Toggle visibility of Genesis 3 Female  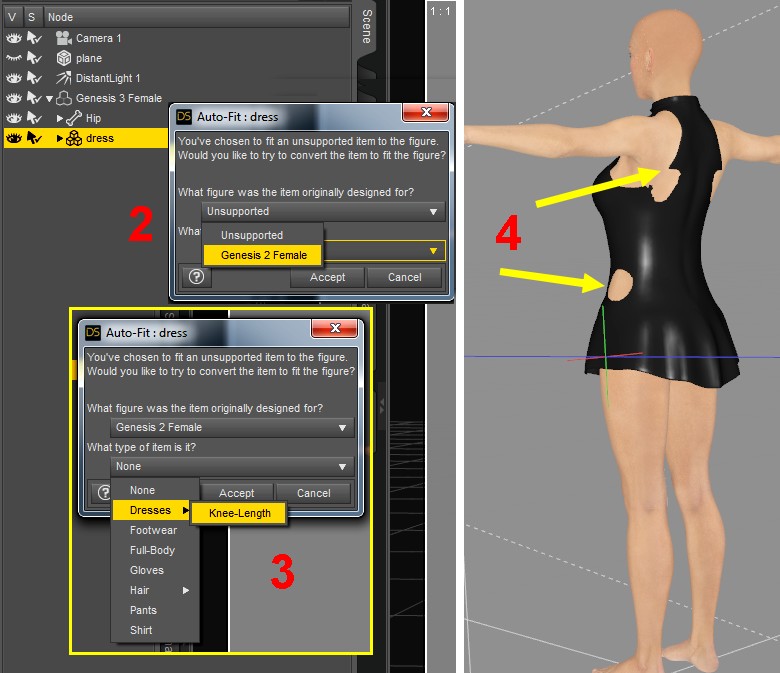coord(13,98)
